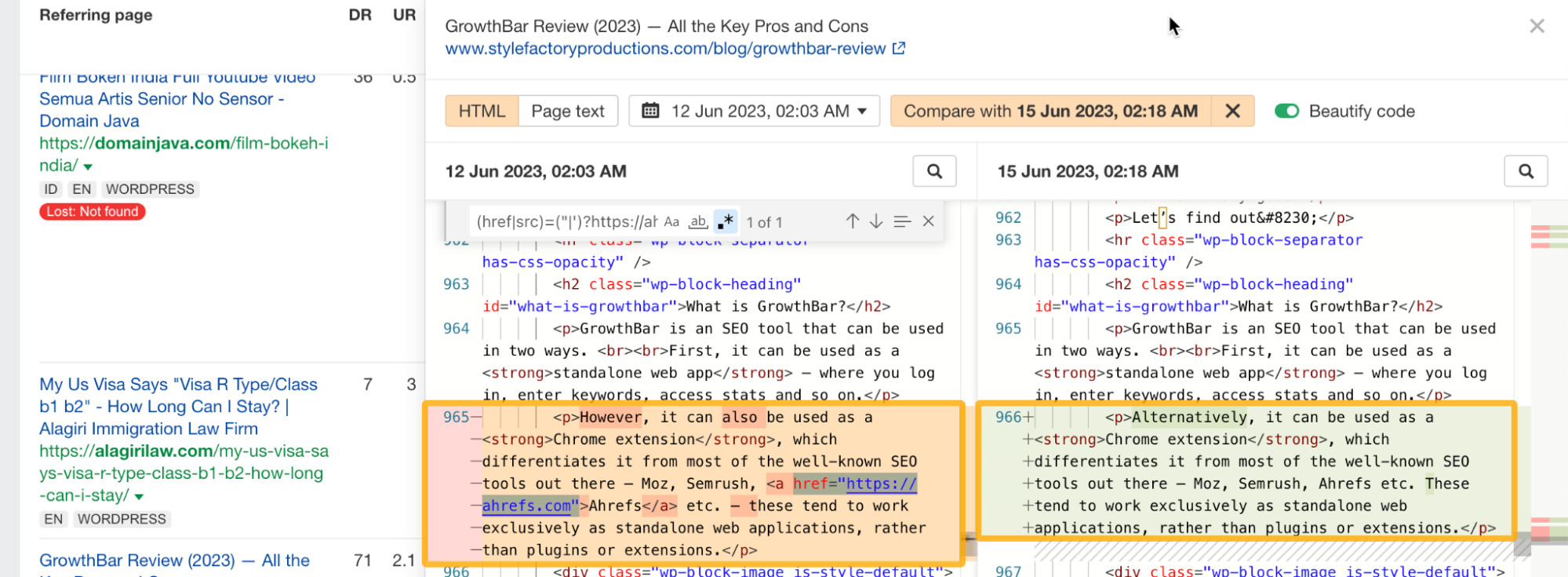Click the 1 of 1 match counter
1568x577 pixels.
(764, 222)
